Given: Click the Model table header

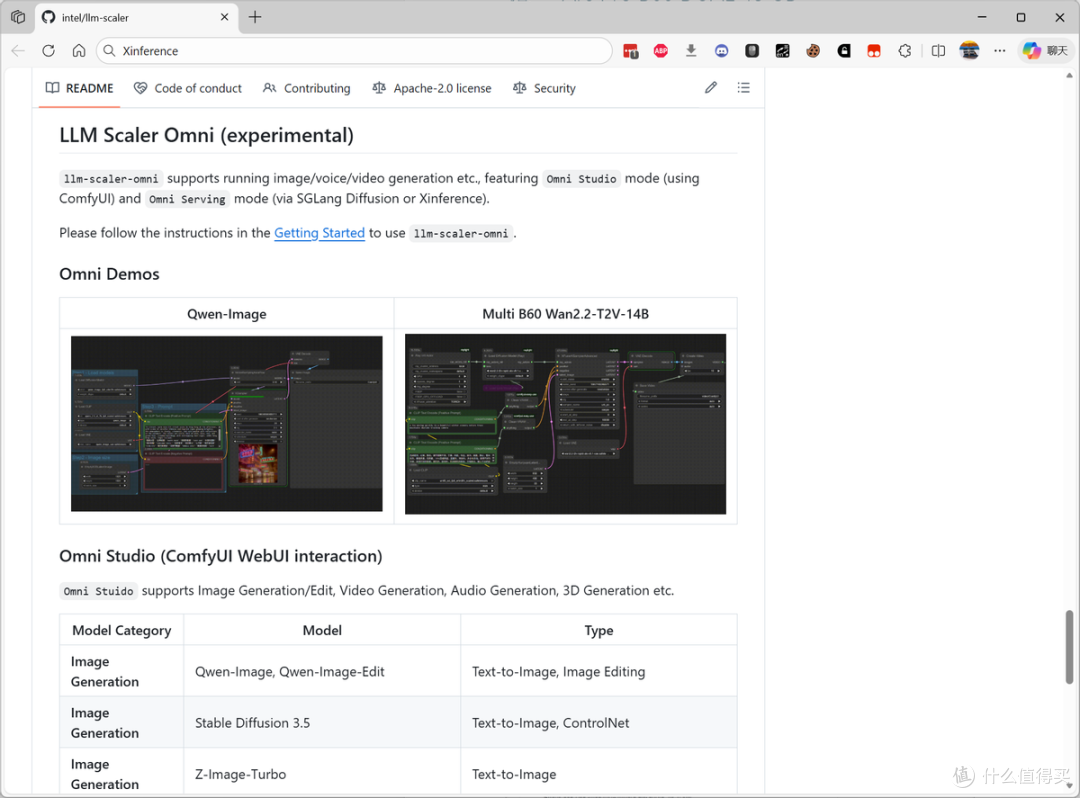Looking at the screenshot, I should 322,630.
